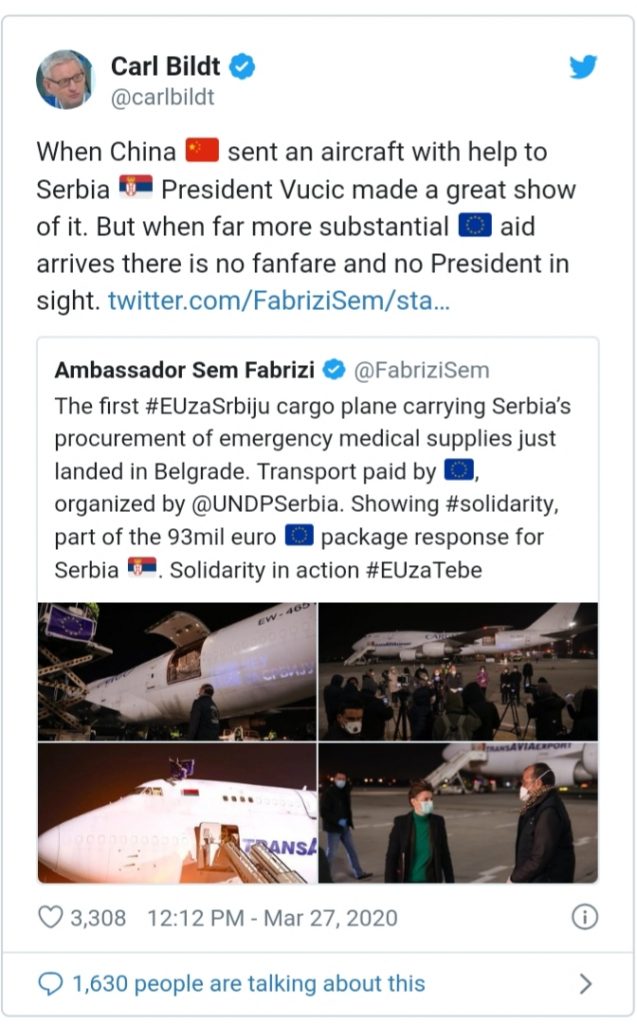Open bottom-right masked officials photo
This screenshot has height=1024, width=637.
458,813
